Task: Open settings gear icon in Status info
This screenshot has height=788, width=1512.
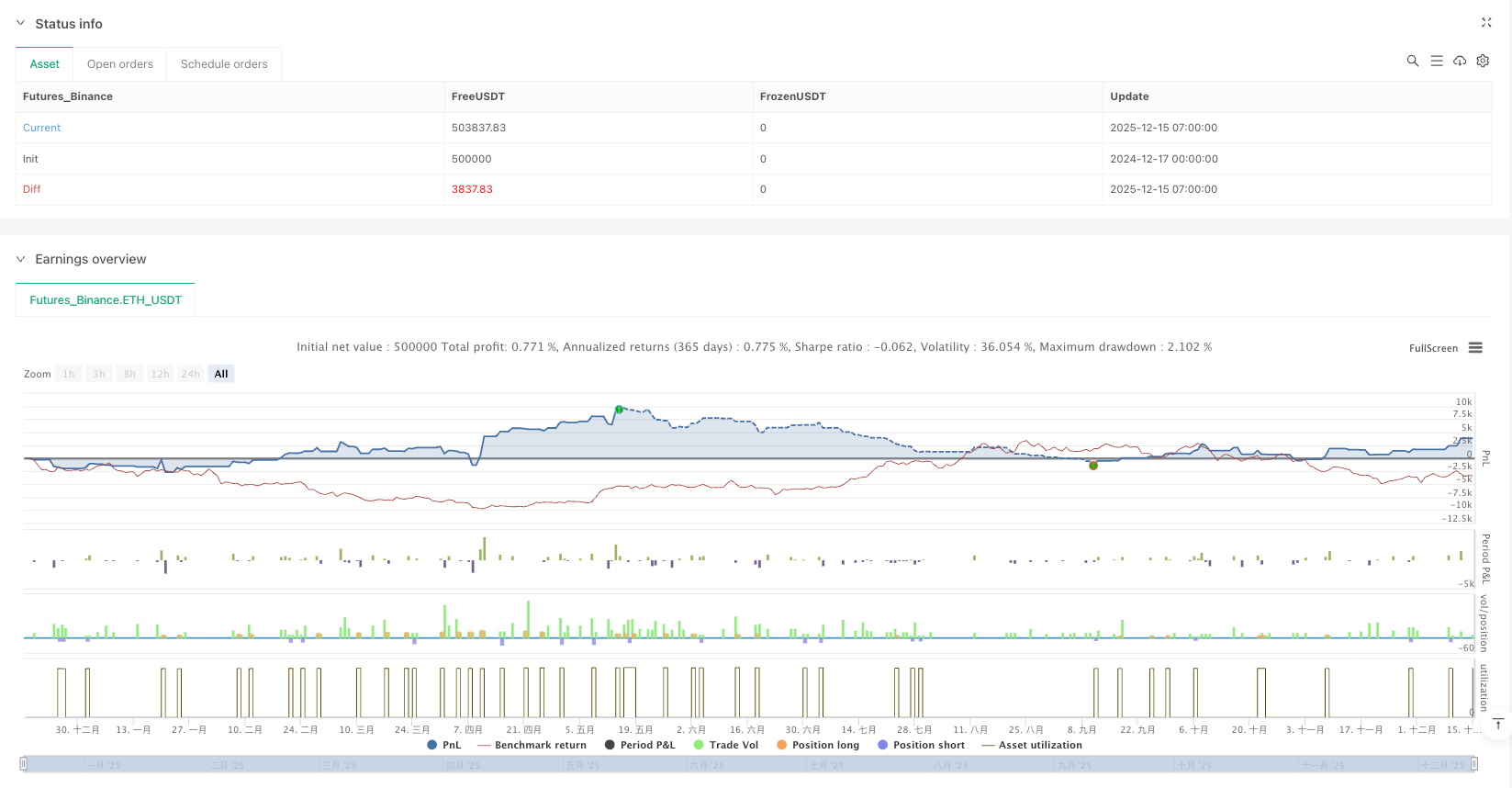Action: [1483, 61]
